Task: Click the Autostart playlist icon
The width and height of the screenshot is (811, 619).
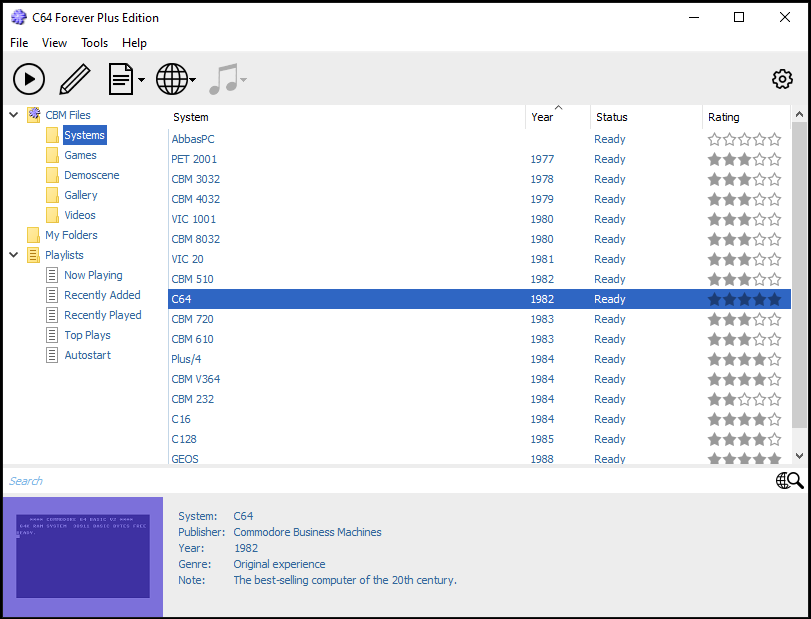Action: pyautogui.click(x=52, y=355)
